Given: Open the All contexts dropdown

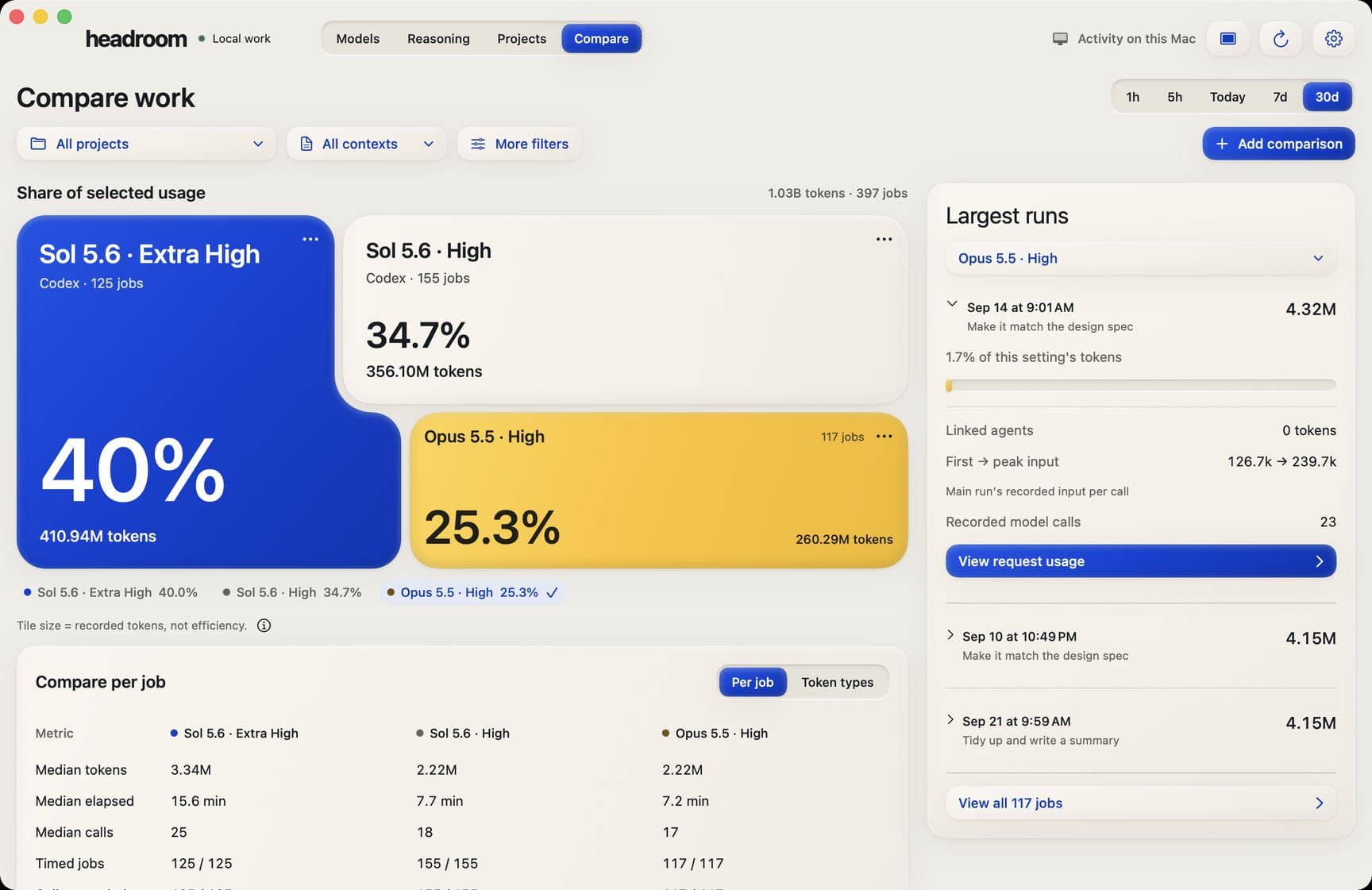Looking at the screenshot, I should pos(367,144).
